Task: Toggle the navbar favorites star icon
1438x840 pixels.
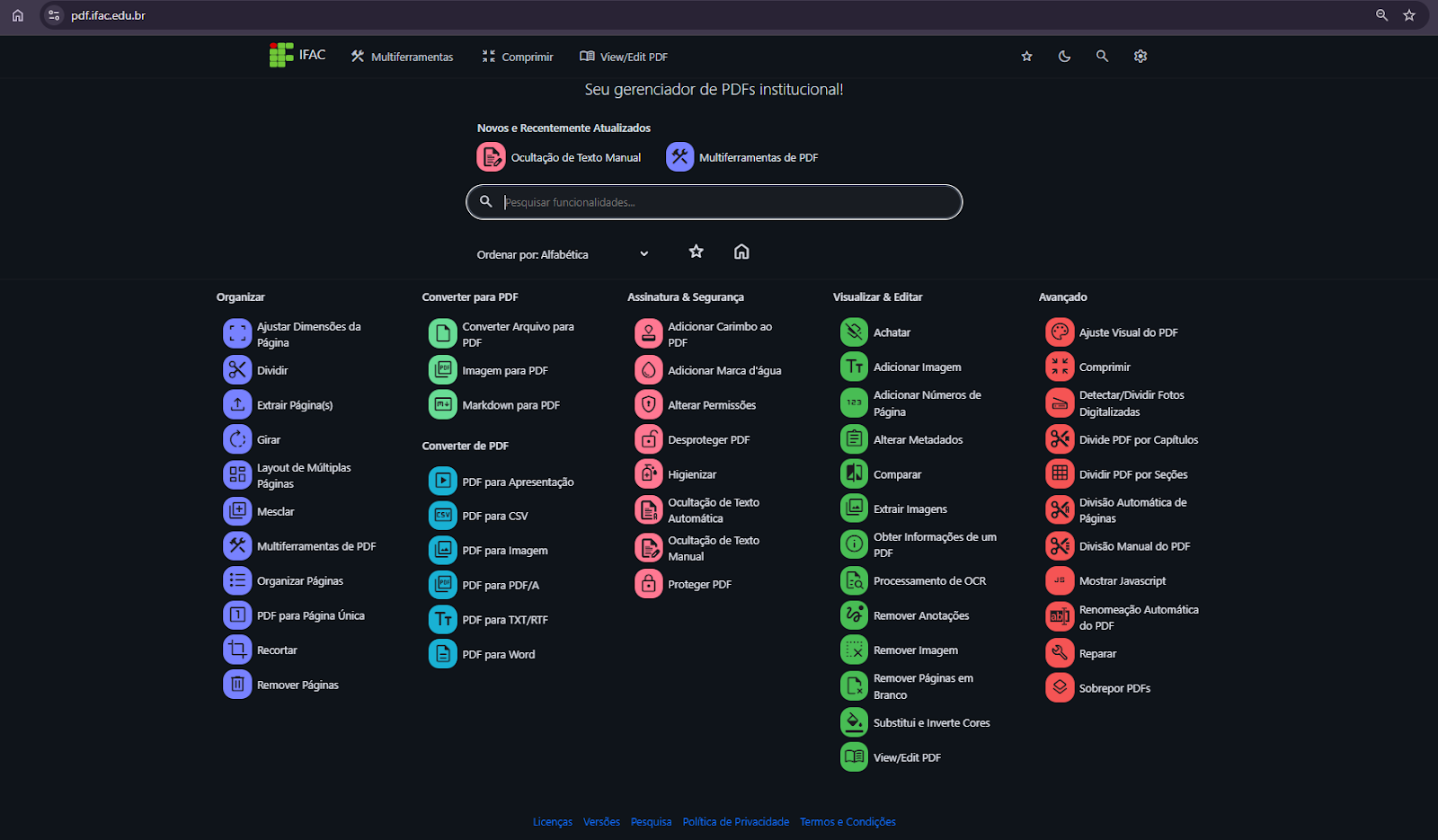Action: point(1026,57)
